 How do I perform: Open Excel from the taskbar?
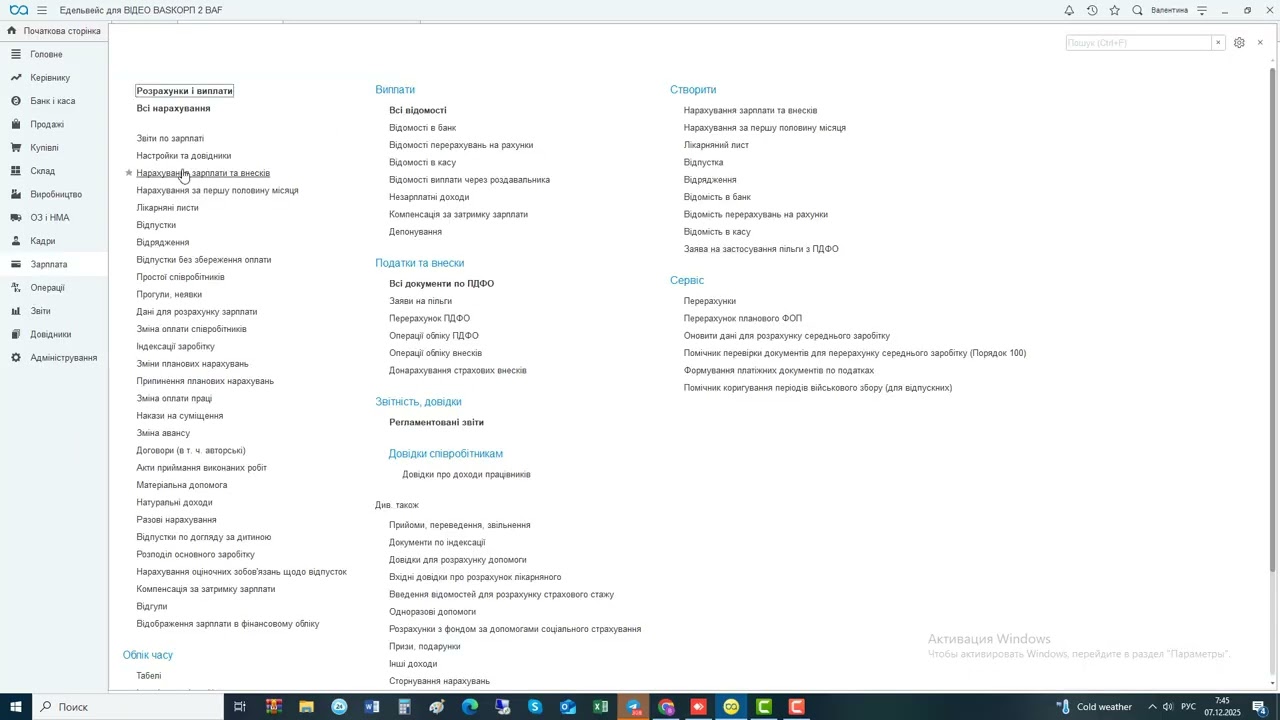(601, 707)
